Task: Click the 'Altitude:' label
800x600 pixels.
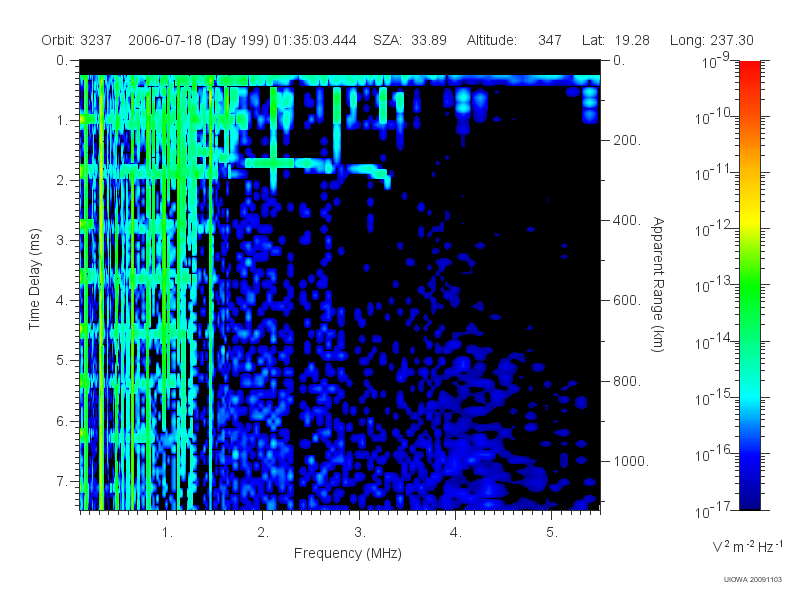Action: (492, 40)
